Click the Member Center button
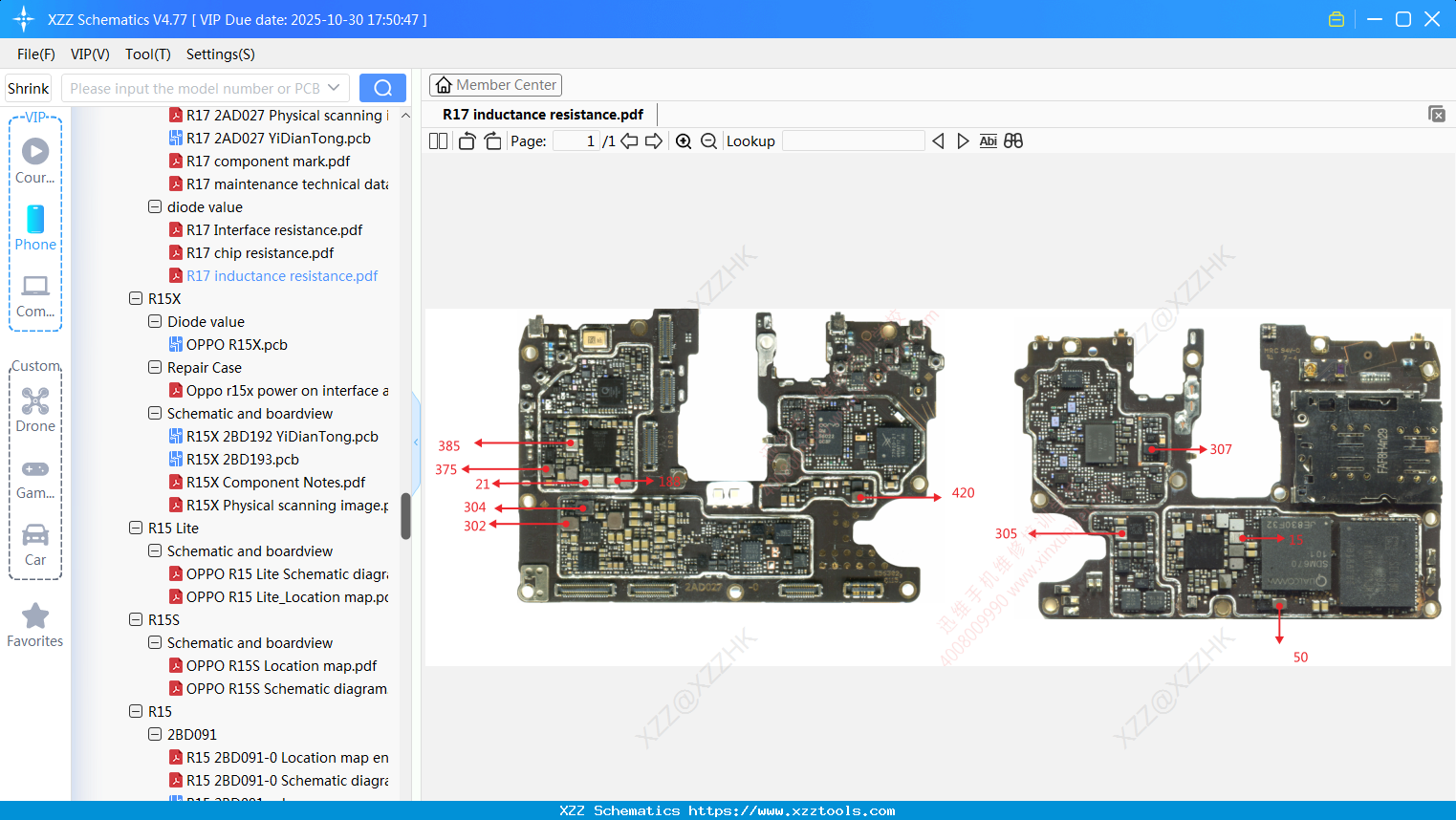The width and height of the screenshot is (1456, 820). click(495, 85)
